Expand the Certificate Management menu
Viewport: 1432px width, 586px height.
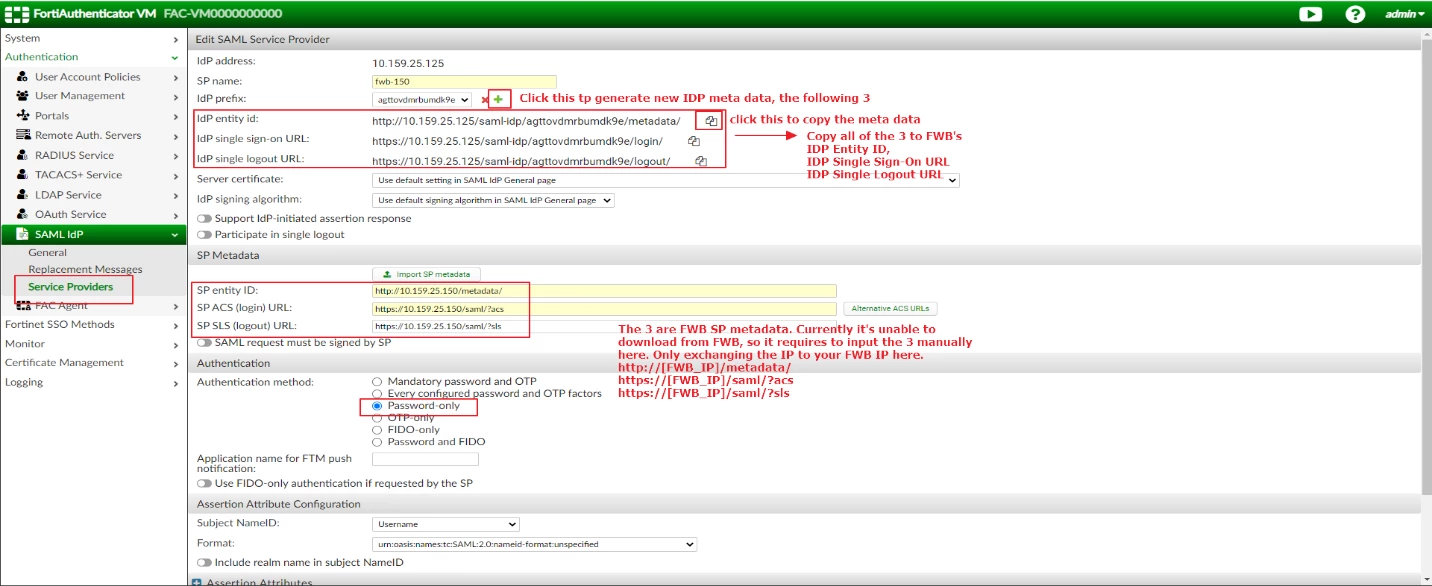coord(91,363)
